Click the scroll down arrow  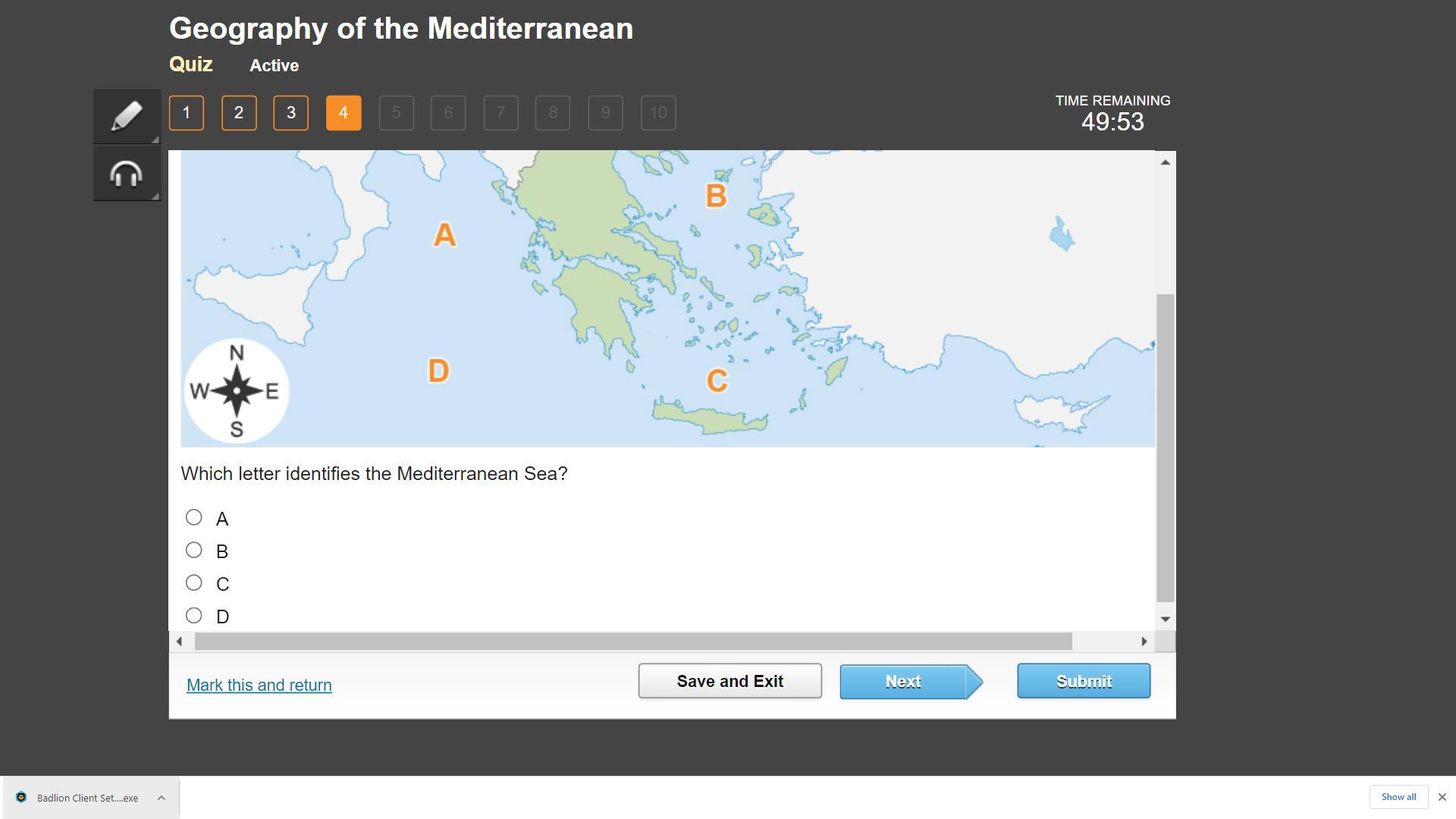pyautogui.click(x=1166, y=619)
